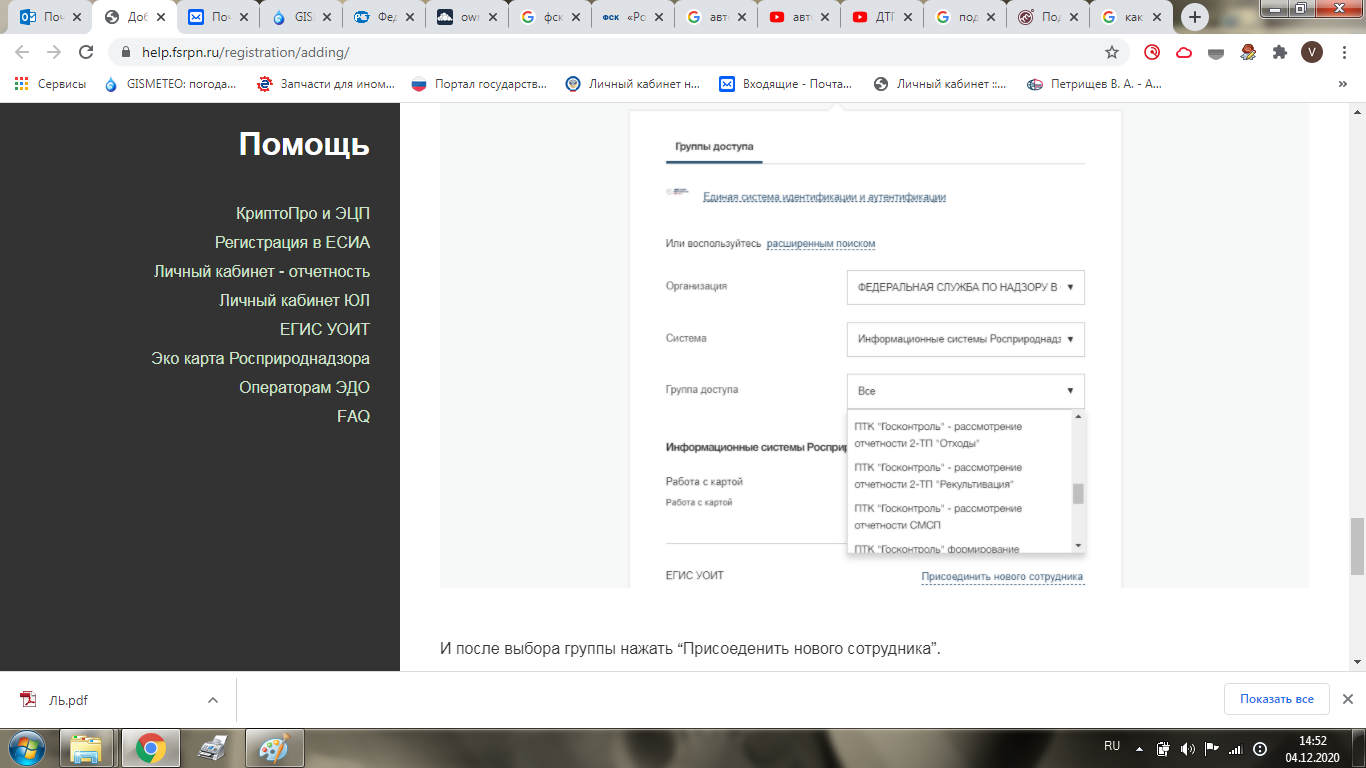Open the Сервисы apps shortcut
This screenshot has height=768, width=1366.
pyautogui.click(x=50, y=85)
